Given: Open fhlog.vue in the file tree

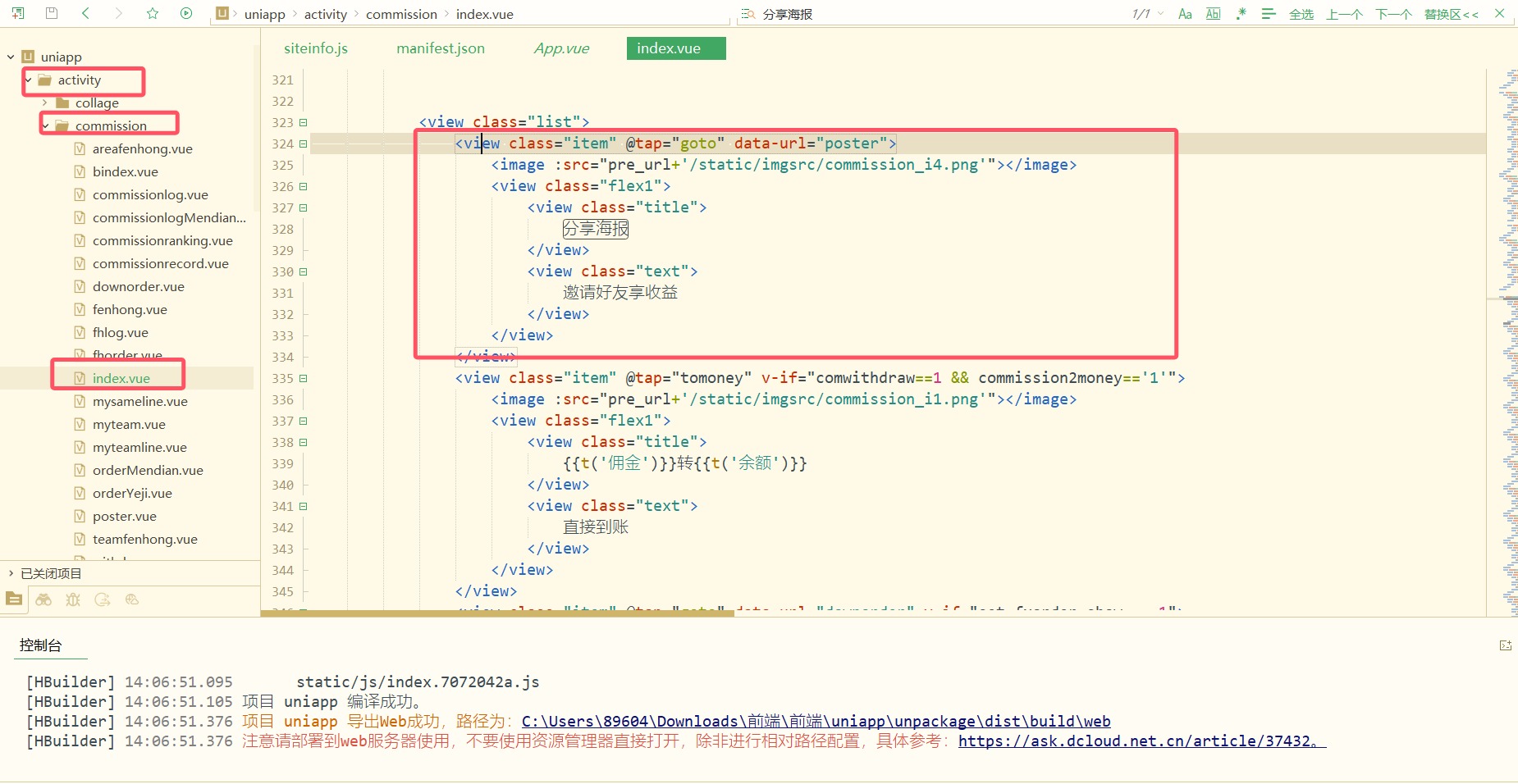Looking at the screenshot, I should click(120, 332).
